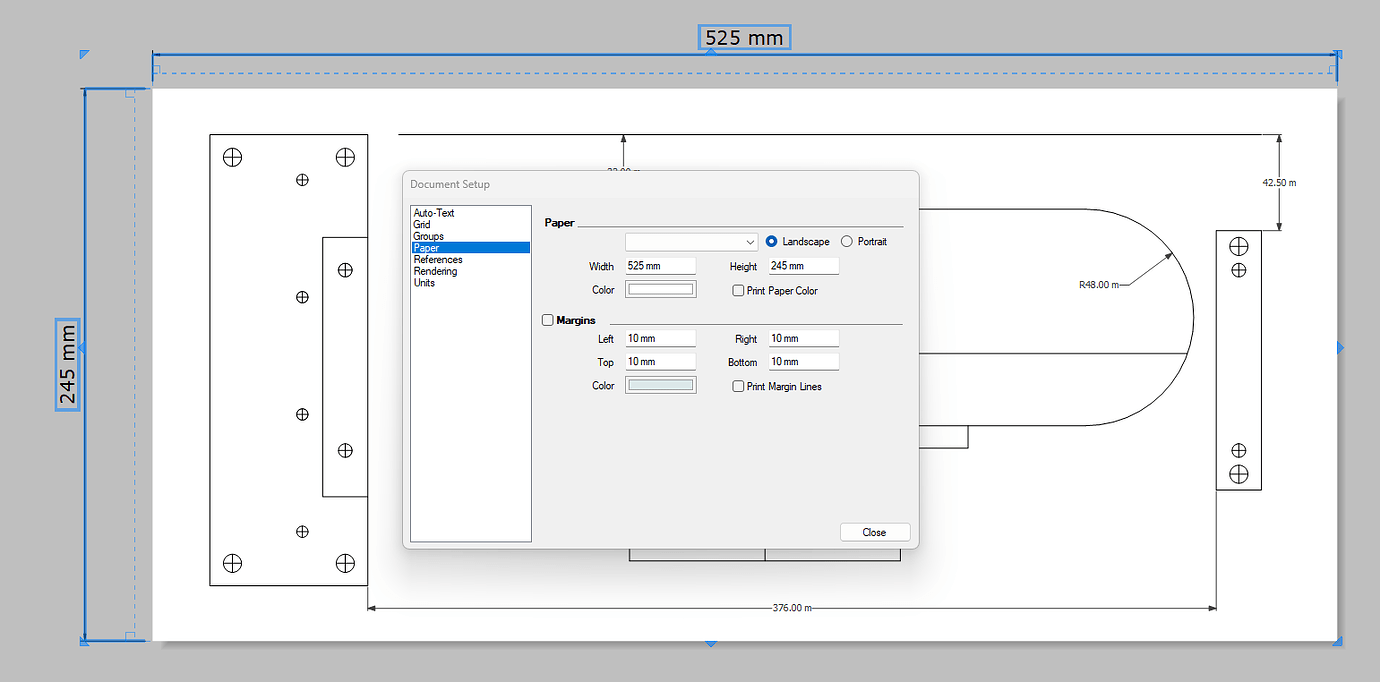Image resolution: width=1380 pixels, height=682 pixels.
Task: Click the Height field showing 245 mm
Action: tap(803, 265)
